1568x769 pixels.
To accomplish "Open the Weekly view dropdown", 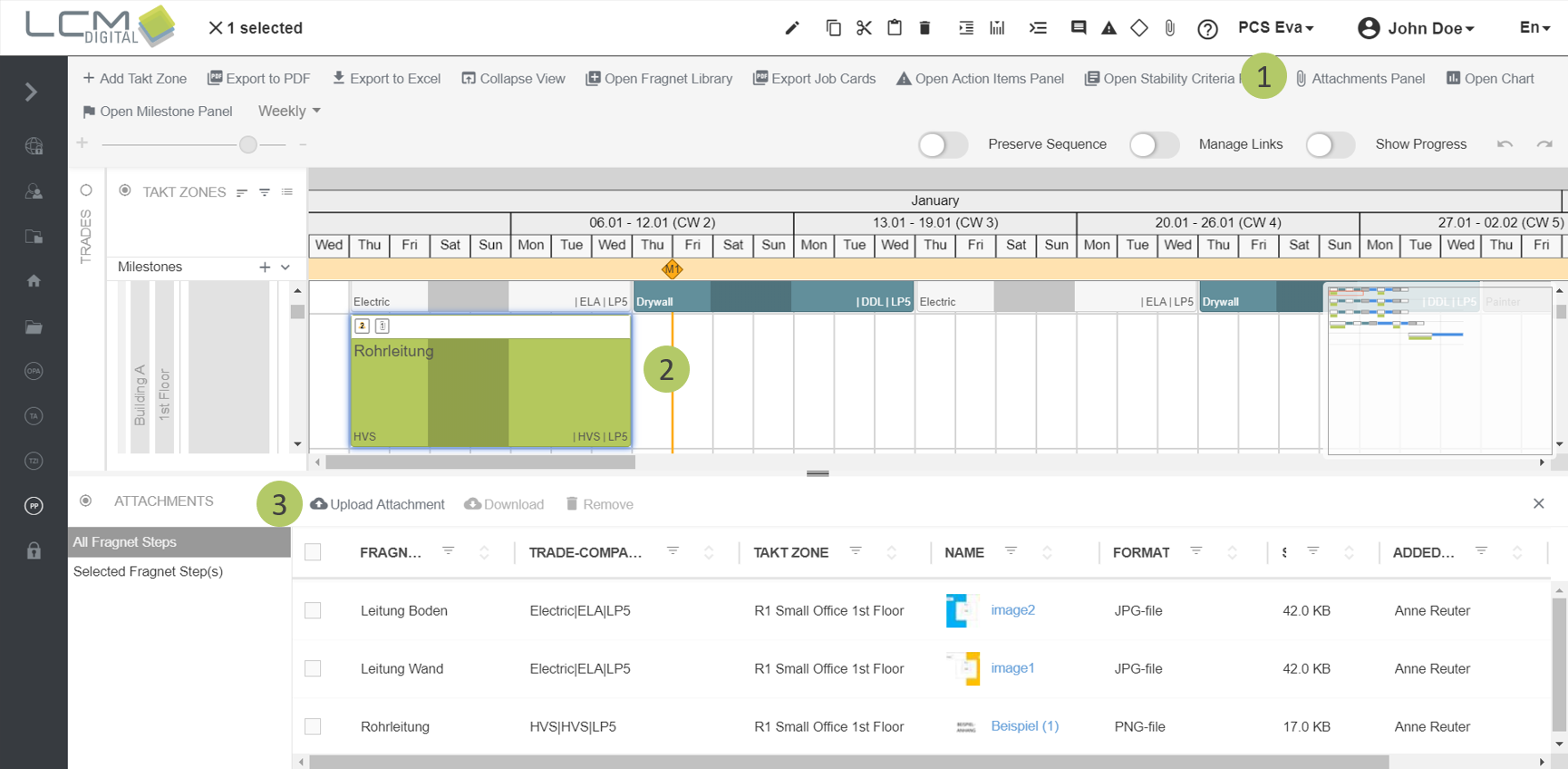I will tap(289, 111).
